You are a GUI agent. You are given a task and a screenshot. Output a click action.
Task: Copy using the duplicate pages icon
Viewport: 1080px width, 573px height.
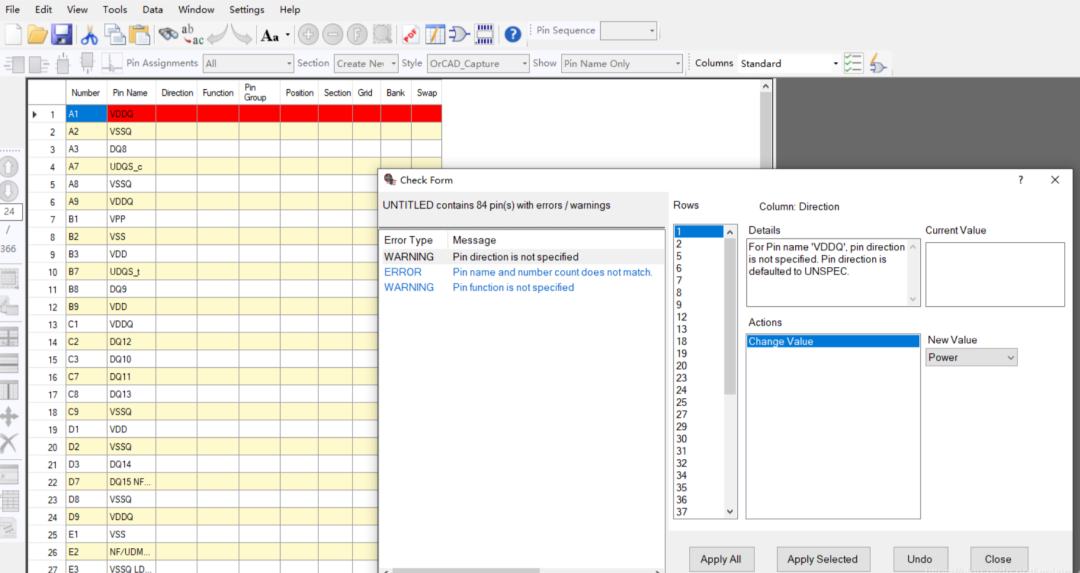coord(114,34)
